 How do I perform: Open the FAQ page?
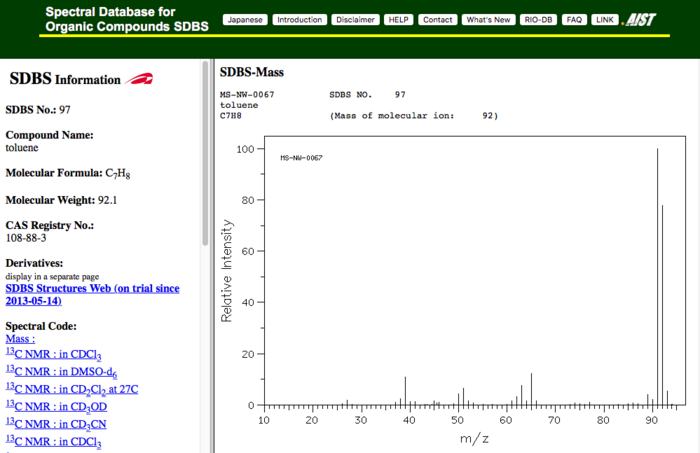point(574,19)
